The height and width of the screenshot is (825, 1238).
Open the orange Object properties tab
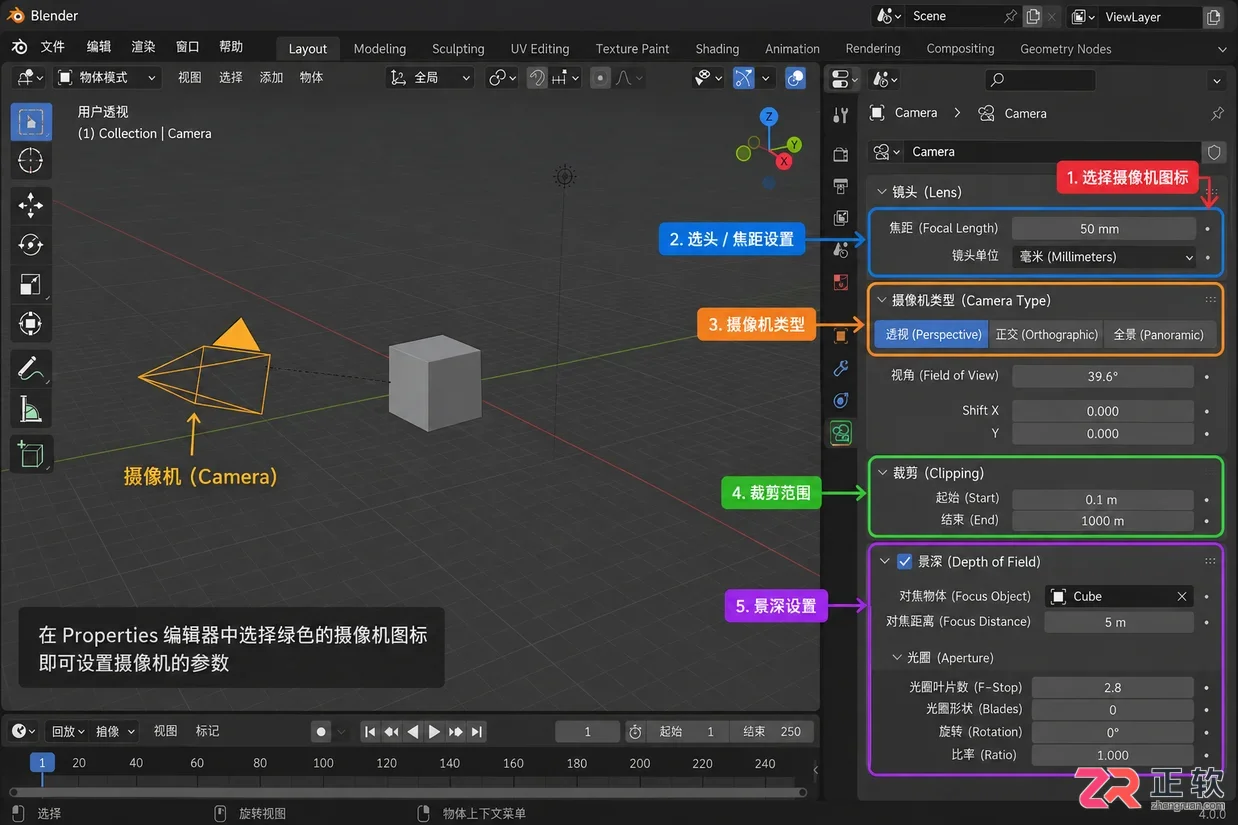pyautogui.click(x=841, y=336)
